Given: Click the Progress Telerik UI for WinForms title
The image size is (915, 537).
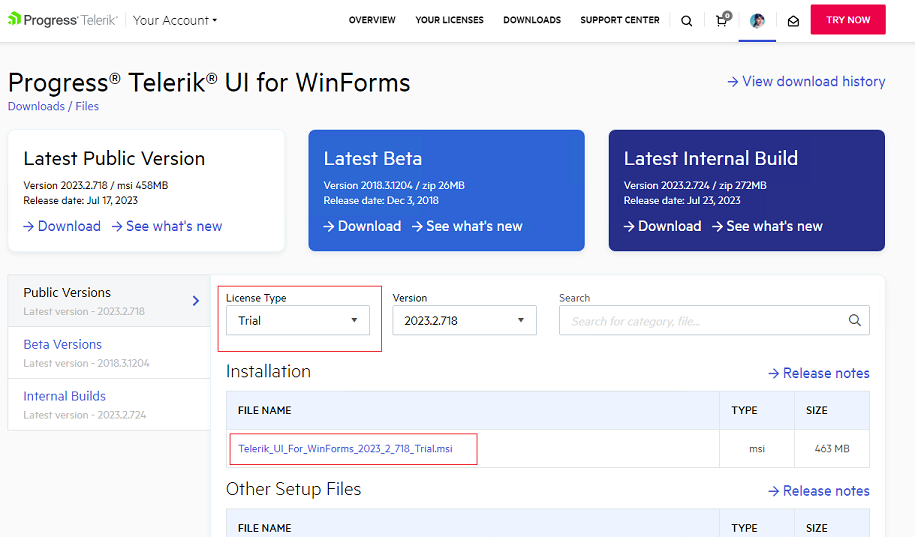Looking at the screenshot, I should click(x=209, y=82).
